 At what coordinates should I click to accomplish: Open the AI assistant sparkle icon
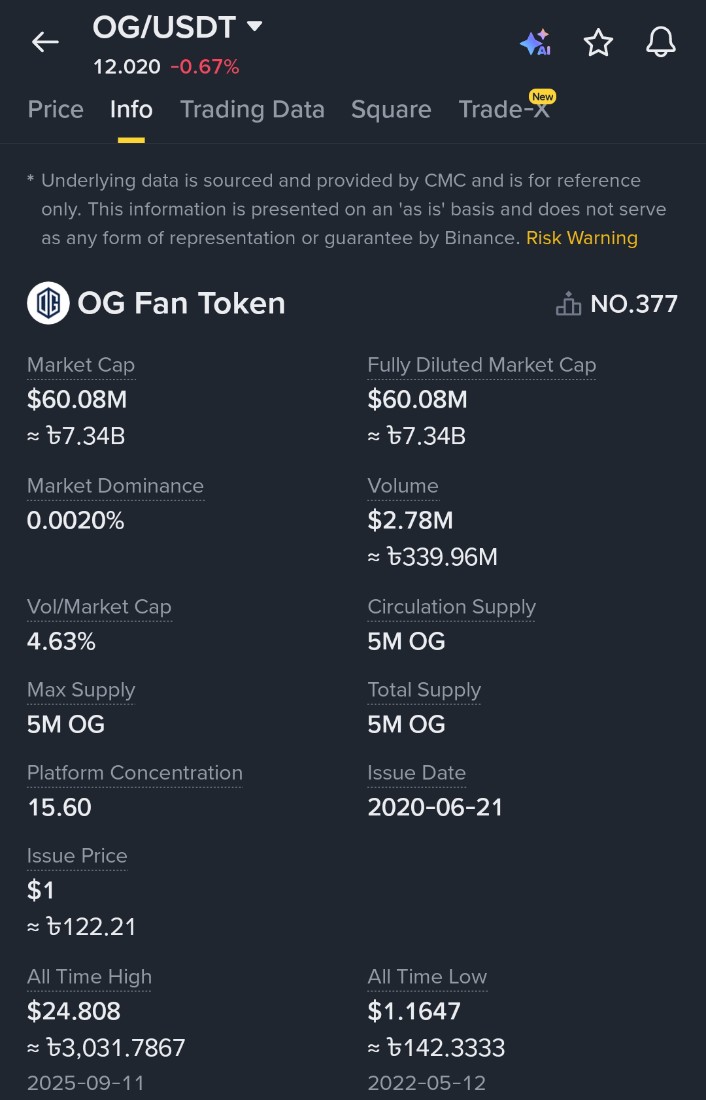tap(535, 42)
